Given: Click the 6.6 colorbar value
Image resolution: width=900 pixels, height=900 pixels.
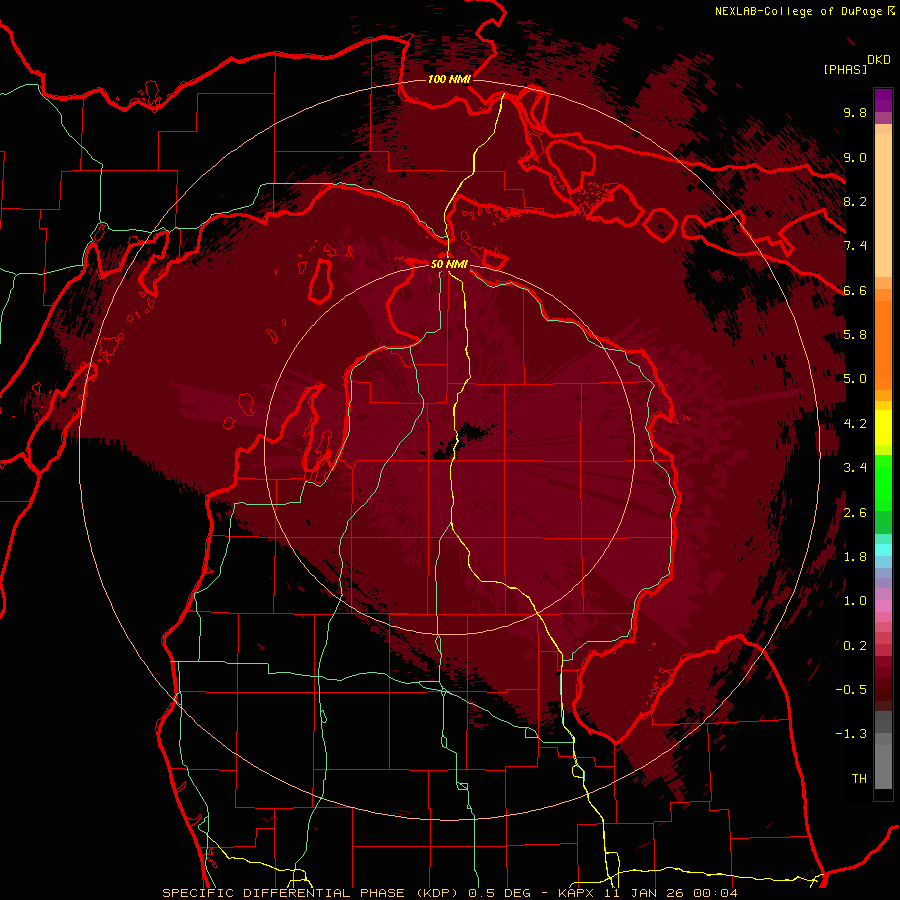Looking at the screenshot, I should (855, 290).
